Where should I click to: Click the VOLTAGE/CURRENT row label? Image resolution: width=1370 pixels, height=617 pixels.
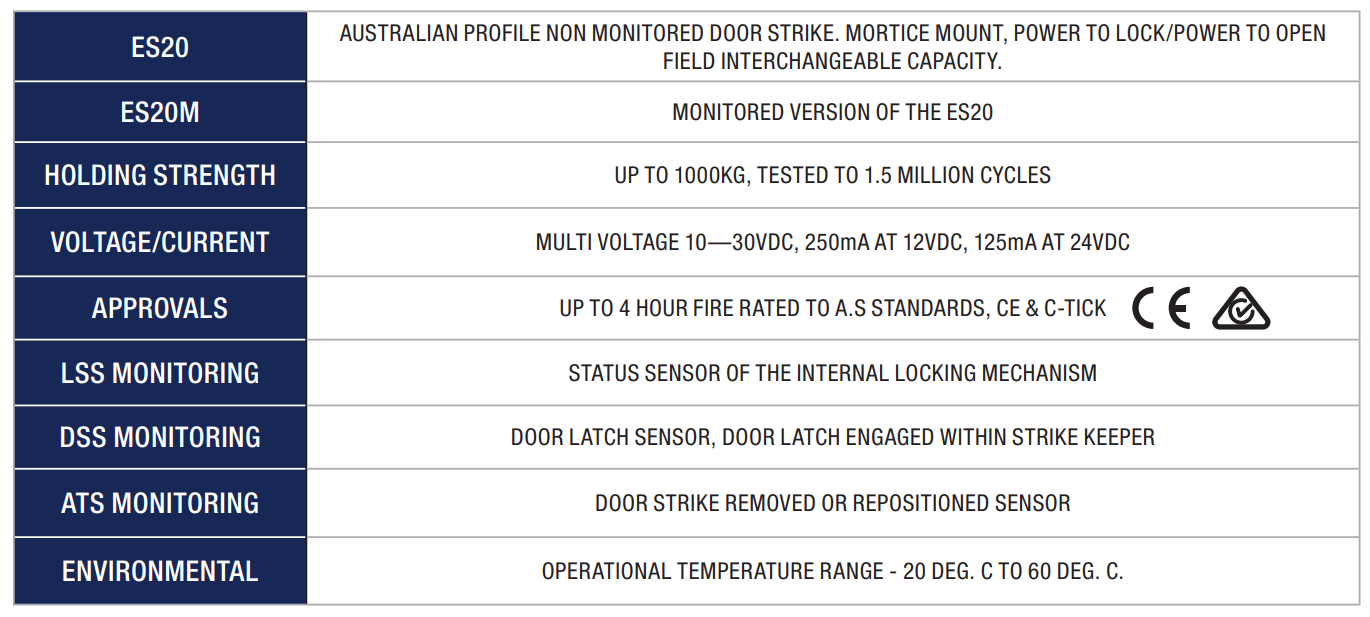tap(160, 242)
